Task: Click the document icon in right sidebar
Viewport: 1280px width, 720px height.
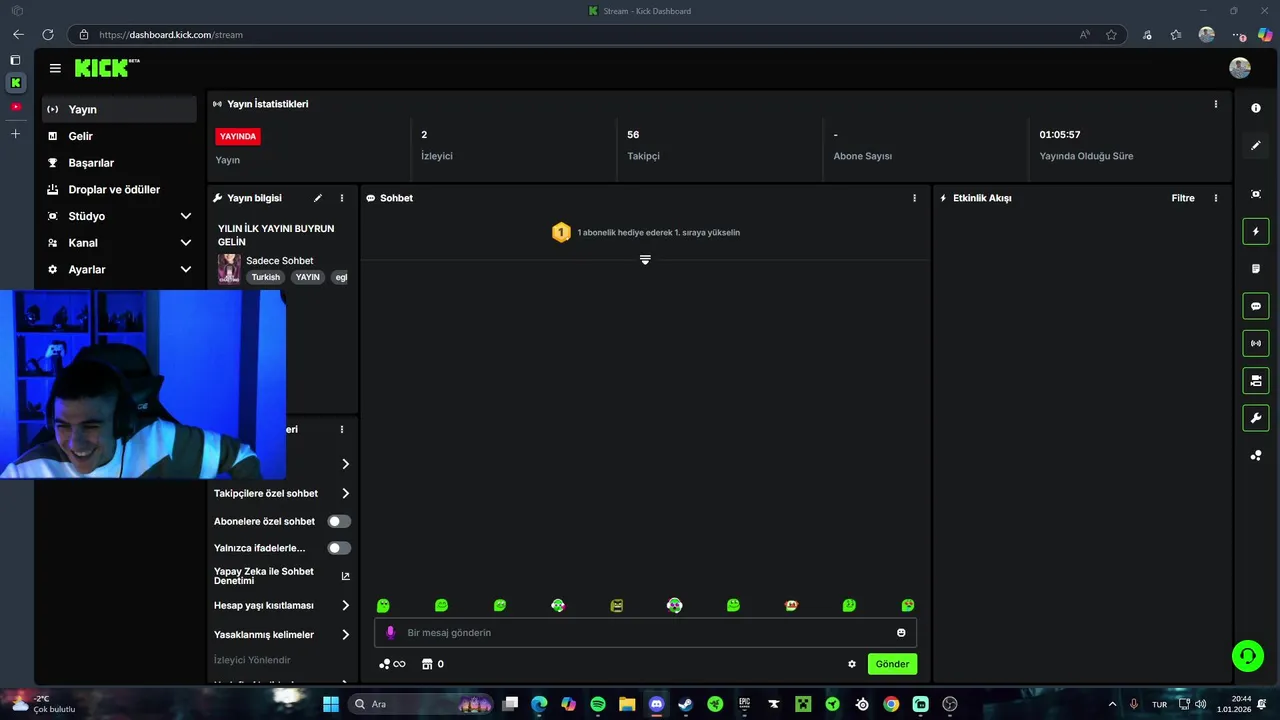Action: click(x=1256, y=269)
